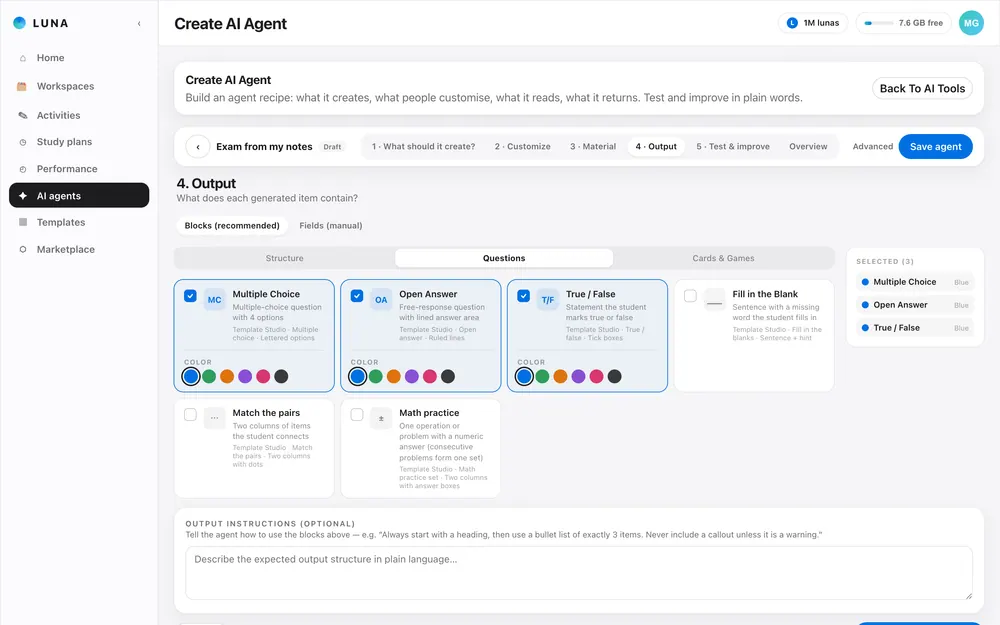1000x625 pixels.
Task: Open the Home page label
Action: tap(50, 58)
